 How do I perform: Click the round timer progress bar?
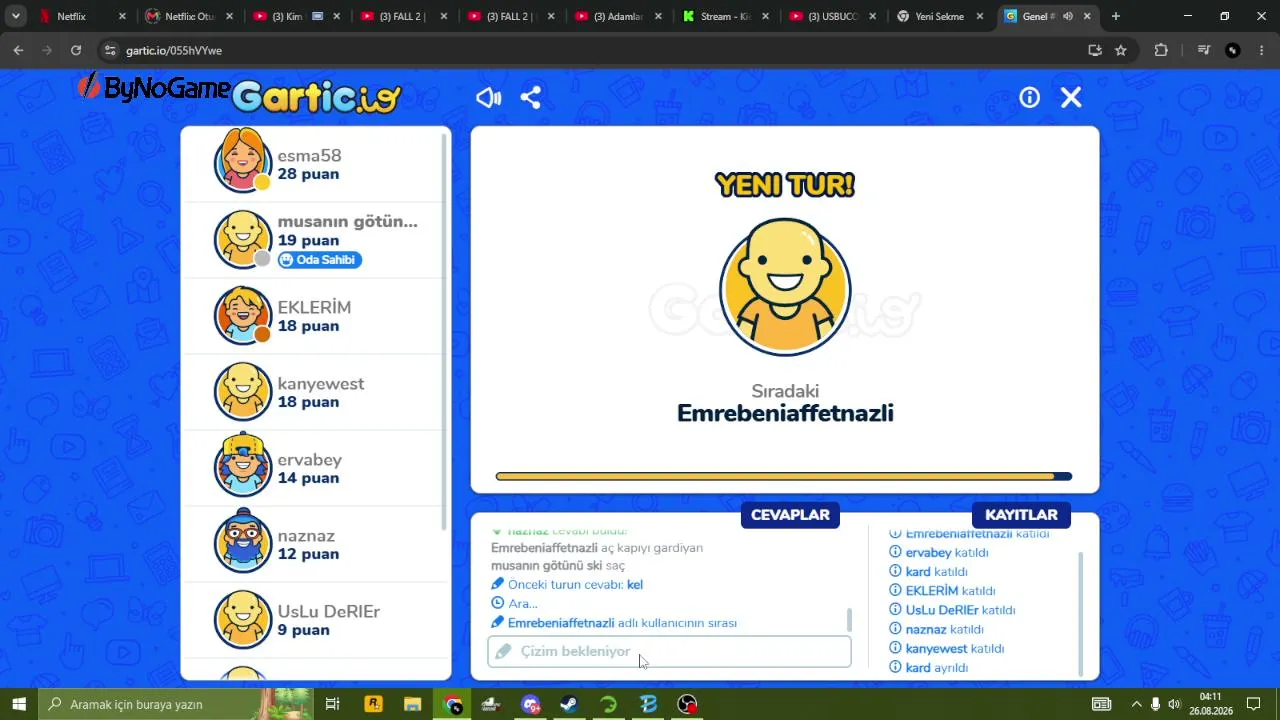pyautogui.click(x=784, y=476)
